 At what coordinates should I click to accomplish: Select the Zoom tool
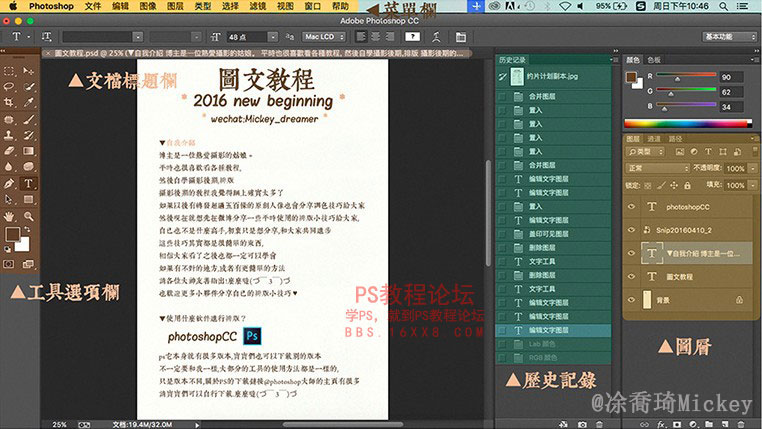29,216
